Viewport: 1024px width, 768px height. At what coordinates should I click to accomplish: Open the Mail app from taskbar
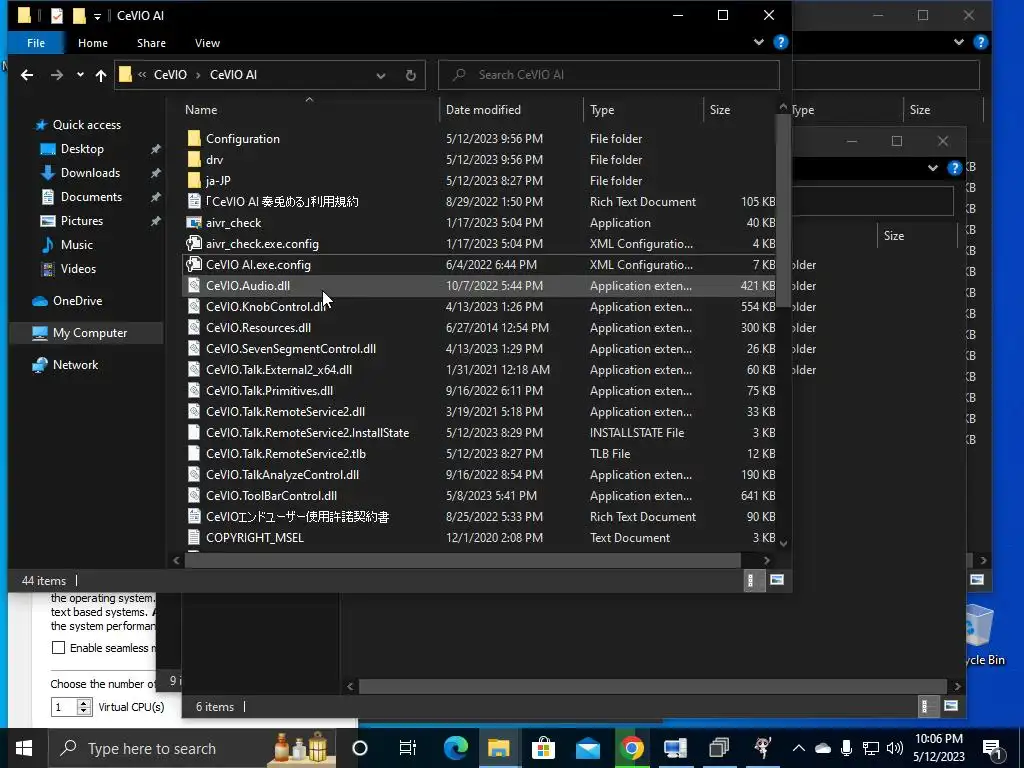coord(588,748)
